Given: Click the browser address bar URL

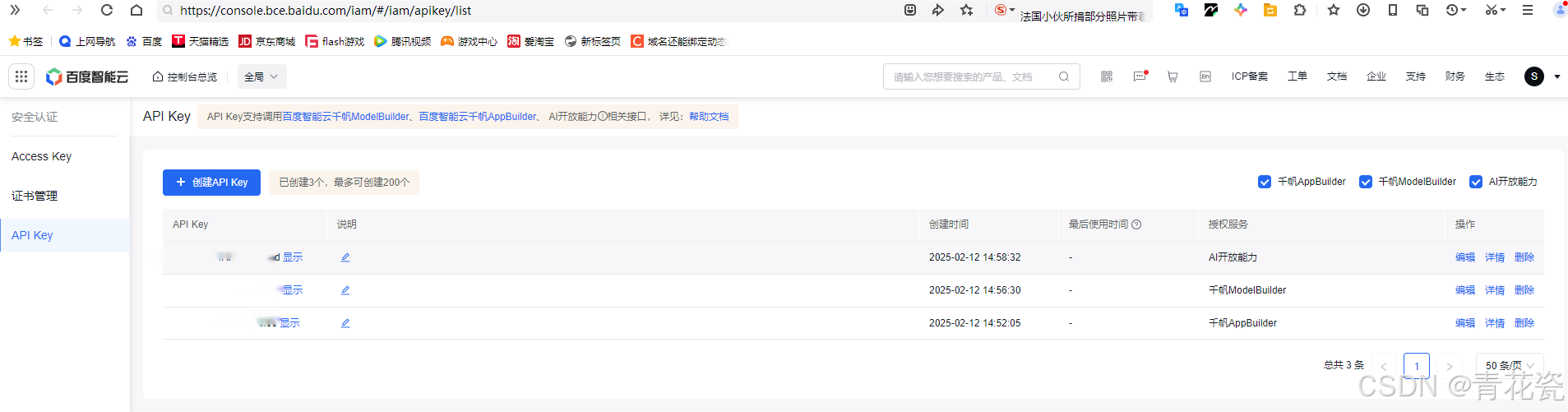Looking at the screenshot, I should tap(326, 10).
